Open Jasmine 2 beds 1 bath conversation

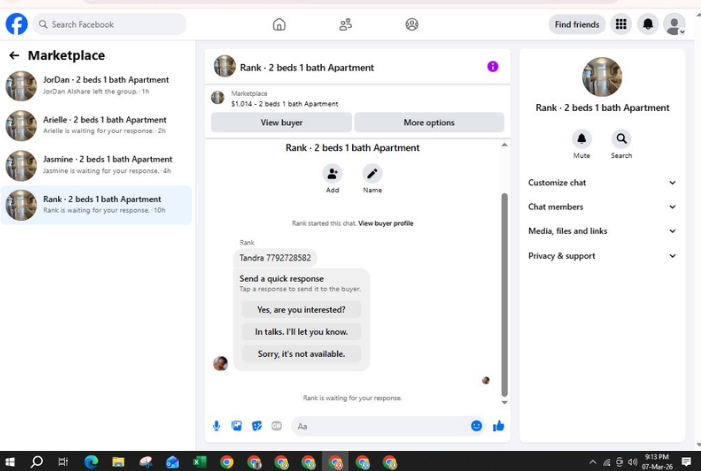(96, 165)
